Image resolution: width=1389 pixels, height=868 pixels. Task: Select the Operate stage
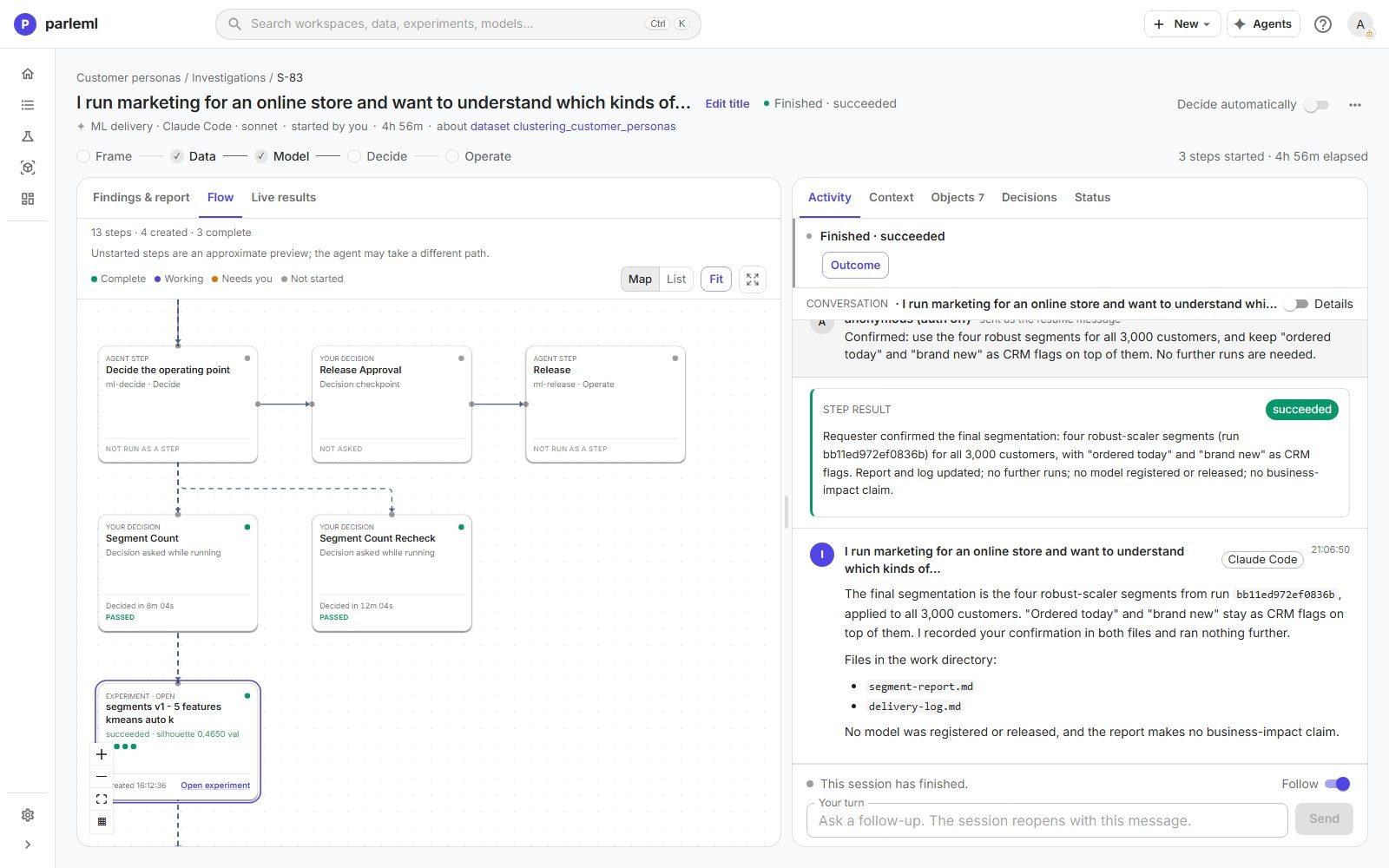(478, 156)
